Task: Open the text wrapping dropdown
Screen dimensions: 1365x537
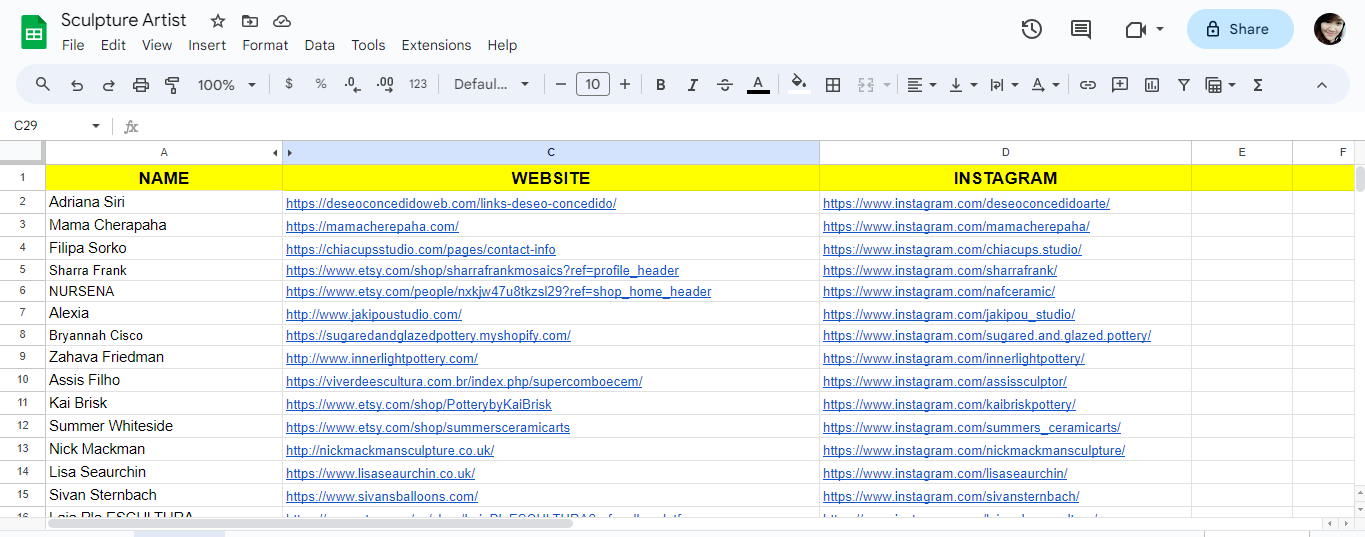Action: 1003,85
